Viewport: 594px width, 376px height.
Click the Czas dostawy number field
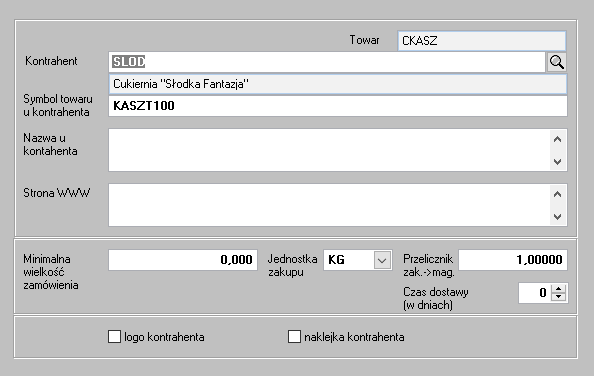(x=535, y=293)
